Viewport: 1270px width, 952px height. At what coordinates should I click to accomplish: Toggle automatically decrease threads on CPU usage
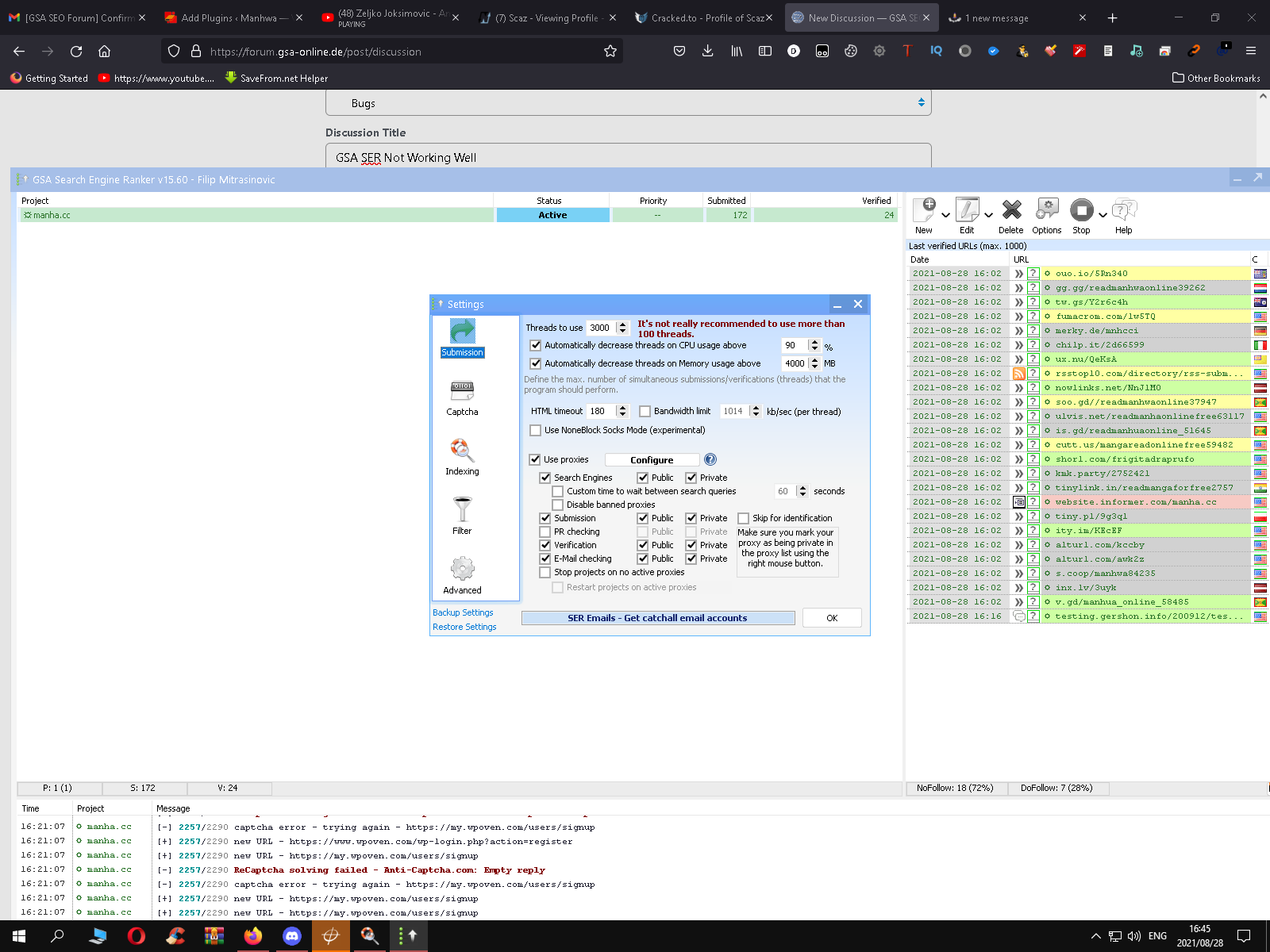click(536, 345)
